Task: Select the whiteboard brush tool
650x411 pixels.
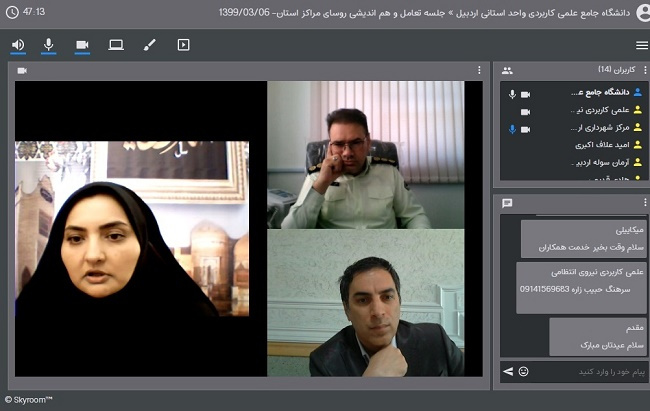Action: coord(150,45)
